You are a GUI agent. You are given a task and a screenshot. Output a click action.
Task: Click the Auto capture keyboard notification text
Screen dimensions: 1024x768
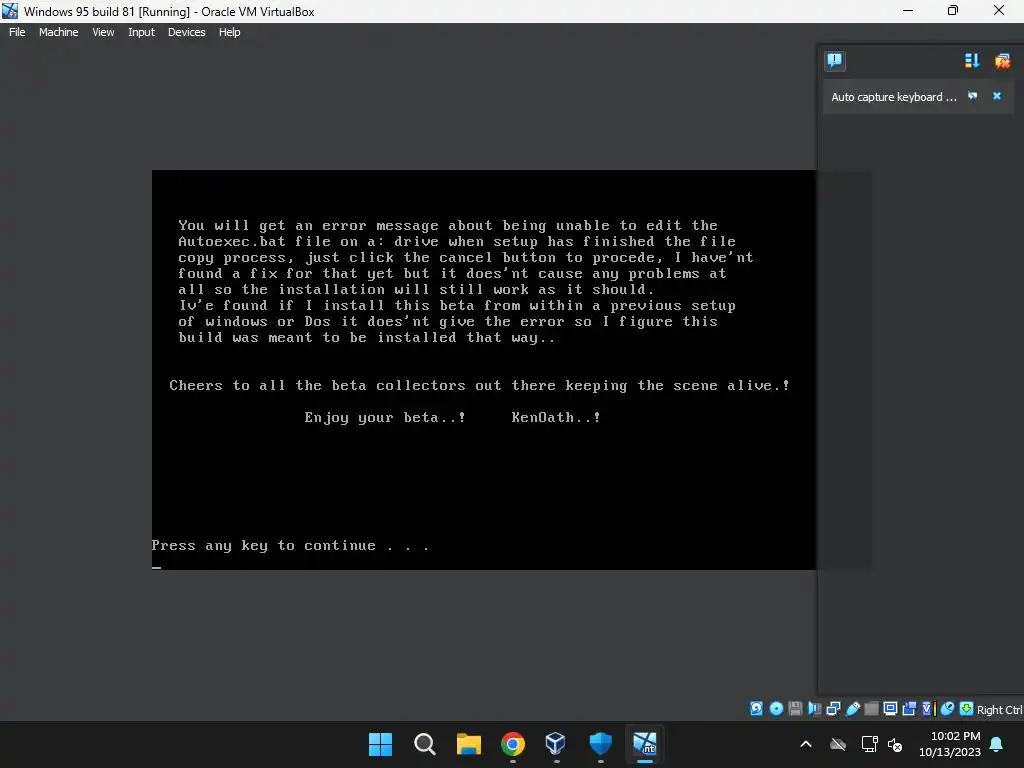[893, 97]
